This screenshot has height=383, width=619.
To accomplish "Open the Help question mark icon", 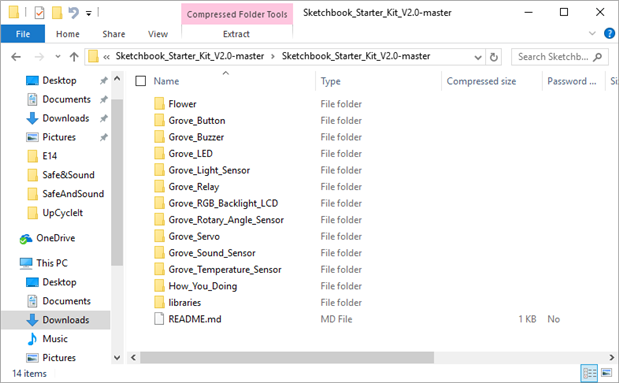I will click(x=609, y=34).
